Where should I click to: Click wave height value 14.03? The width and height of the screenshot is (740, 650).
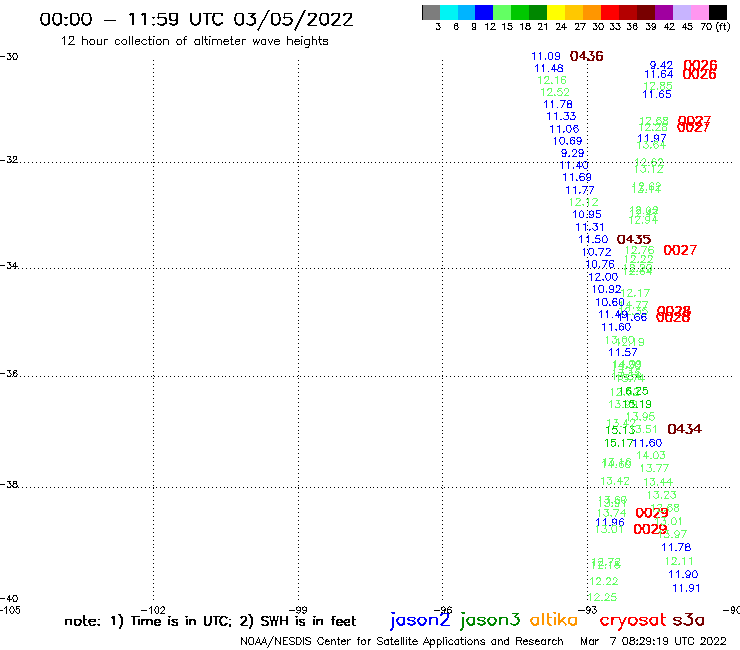click(x=651, y=456)
